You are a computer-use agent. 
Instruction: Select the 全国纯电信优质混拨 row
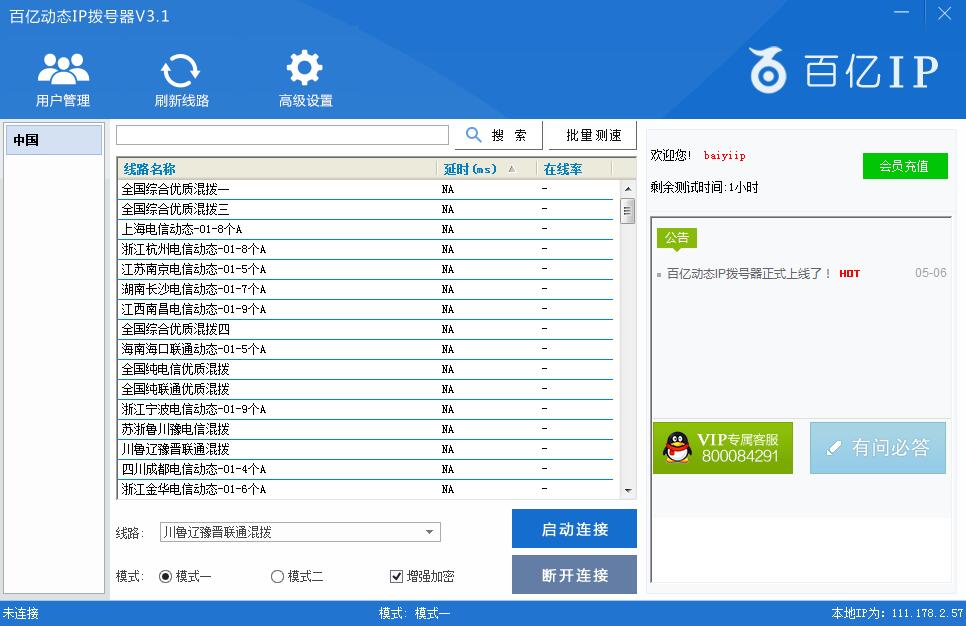point(365,369)
